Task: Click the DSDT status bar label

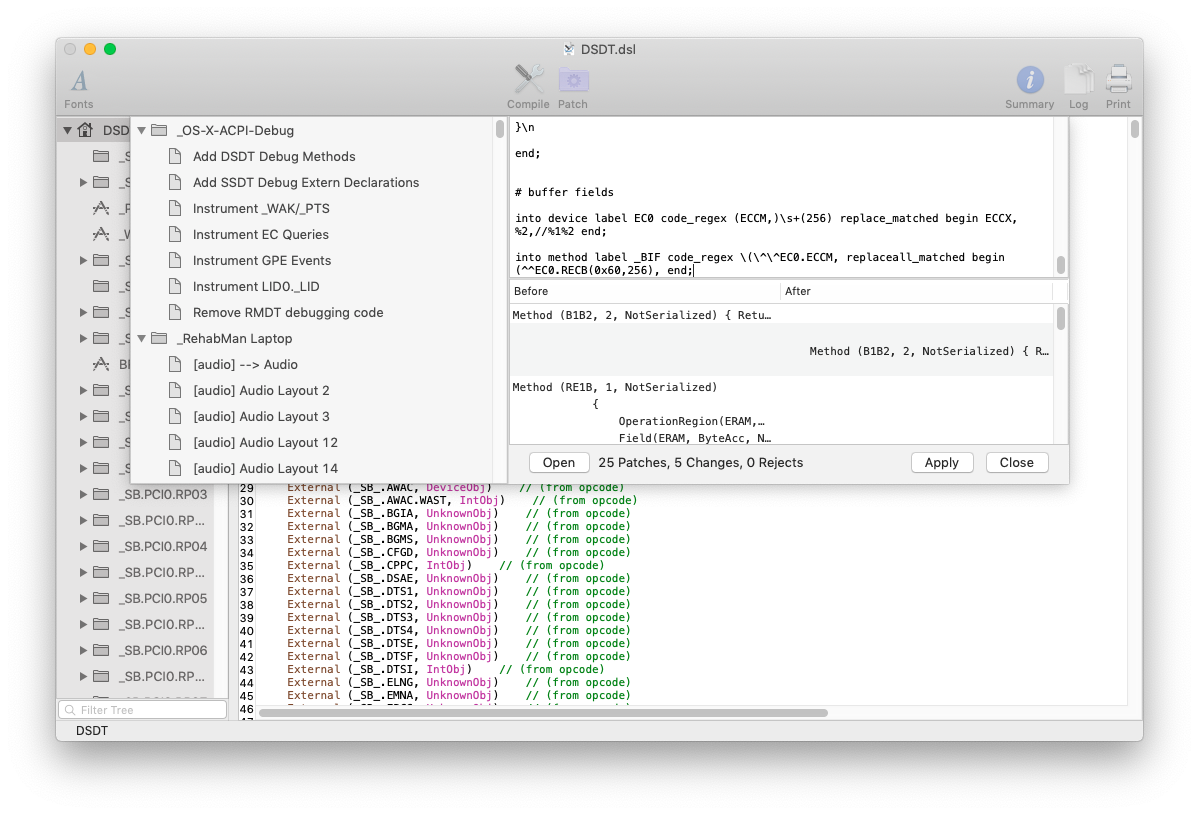Action: [92, 731]
